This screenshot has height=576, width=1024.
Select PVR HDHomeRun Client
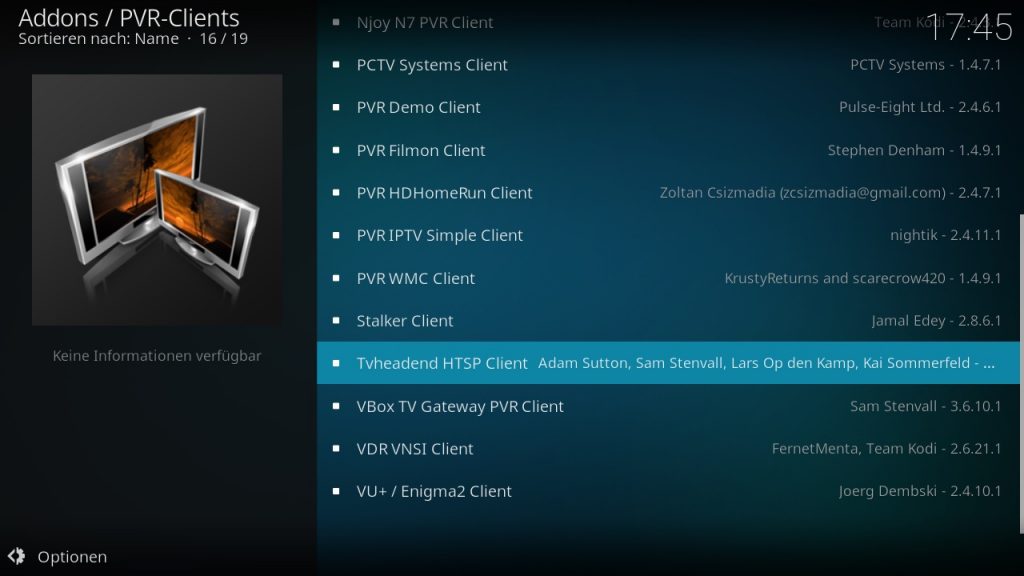coord(668,193)
